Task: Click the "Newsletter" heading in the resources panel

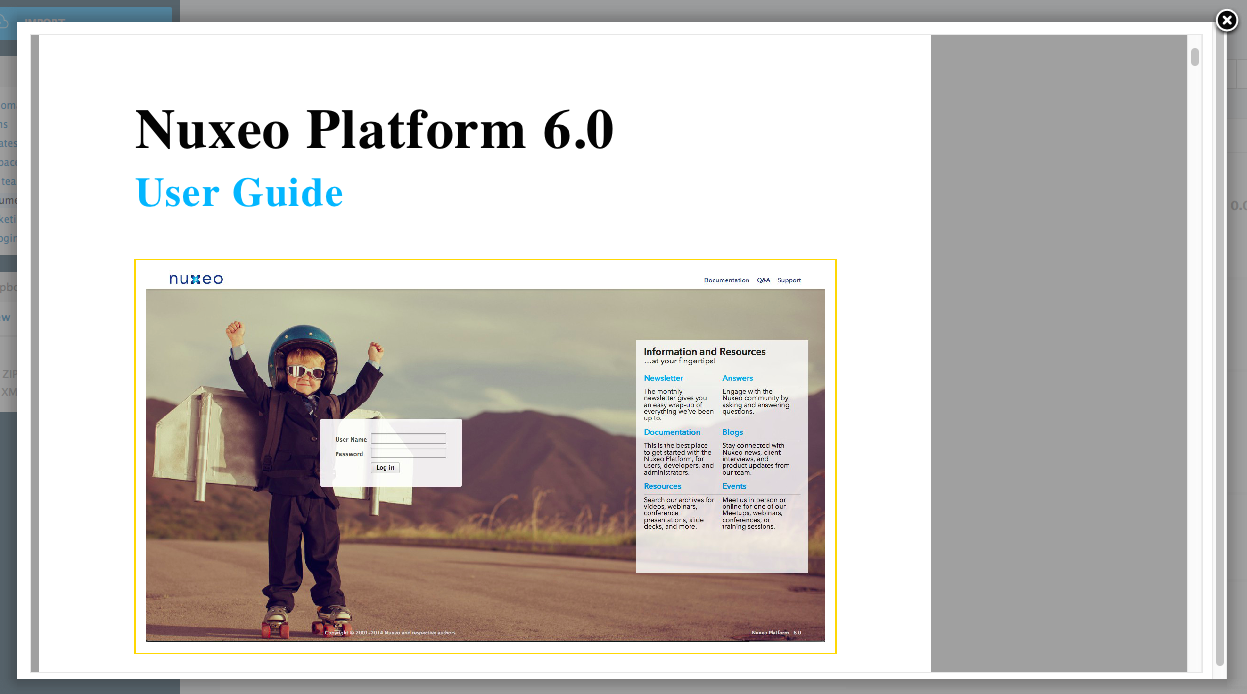Action: coord(663,378)
